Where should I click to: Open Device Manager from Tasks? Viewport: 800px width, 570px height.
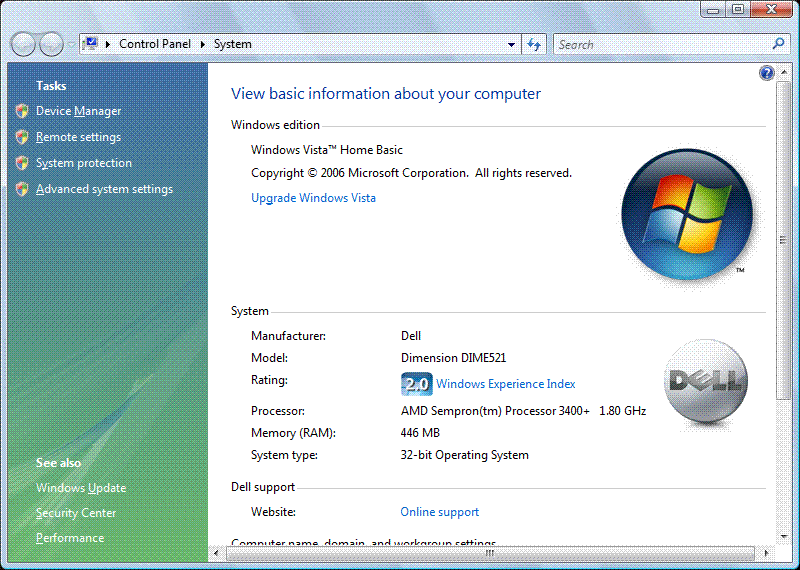pyautogui.click(x=79, y=111)
